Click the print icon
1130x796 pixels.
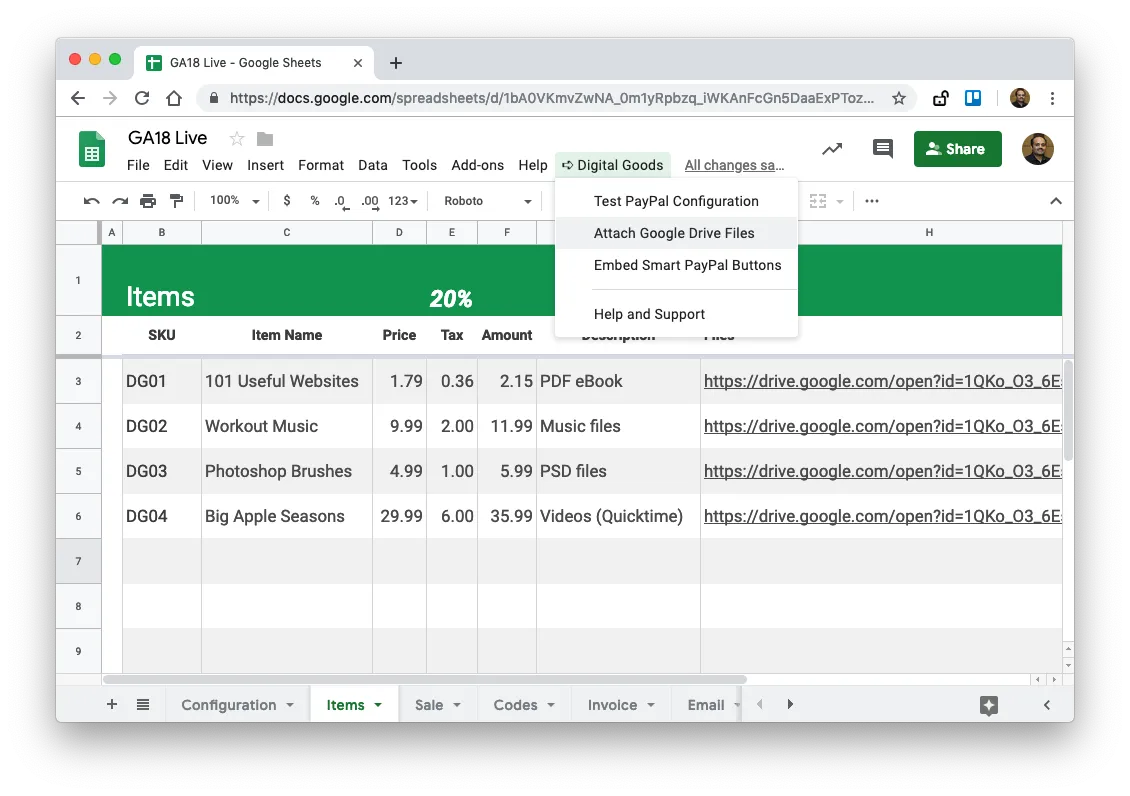point(148,201)
